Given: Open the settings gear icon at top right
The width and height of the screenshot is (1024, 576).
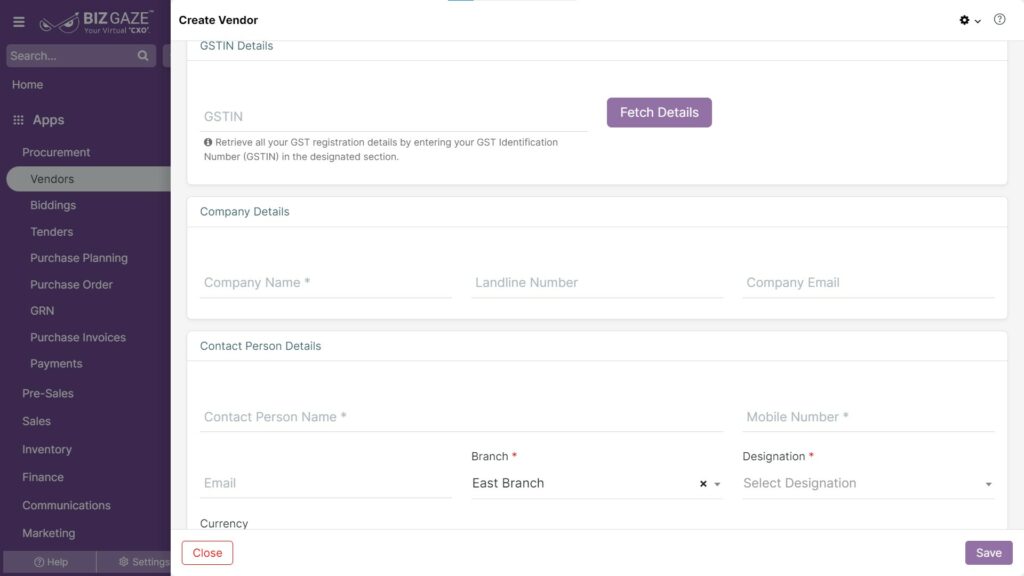Looking at the screenshot, I should [x=964, y=20].
